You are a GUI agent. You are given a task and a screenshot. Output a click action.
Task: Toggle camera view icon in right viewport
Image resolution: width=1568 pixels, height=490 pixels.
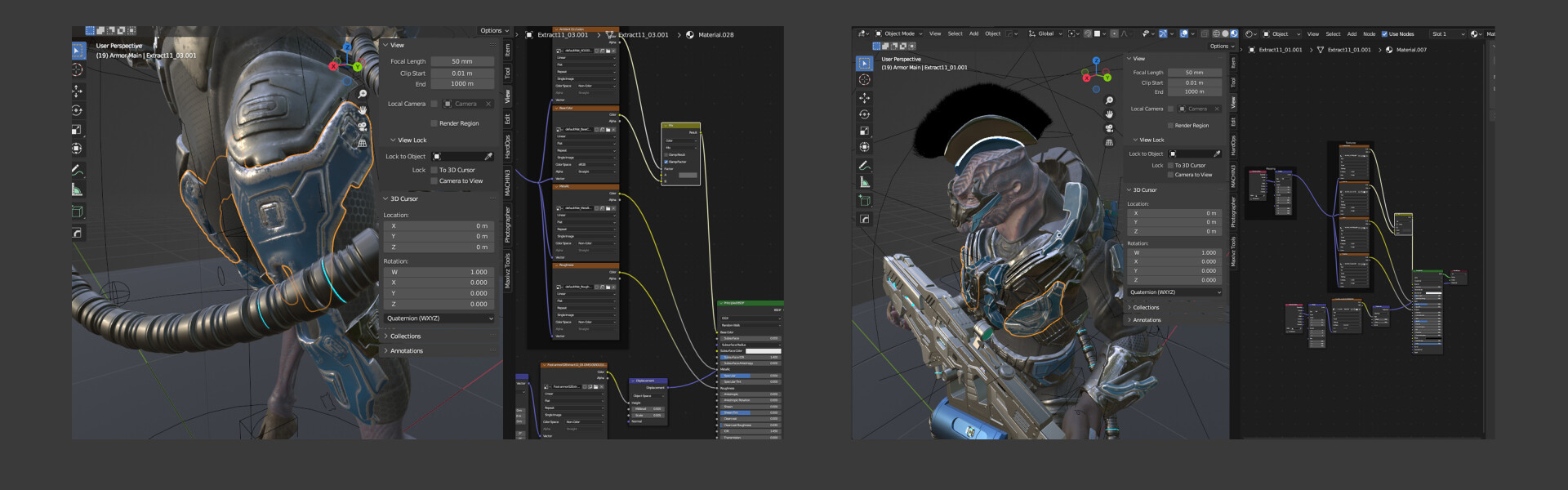[1109, 128]
